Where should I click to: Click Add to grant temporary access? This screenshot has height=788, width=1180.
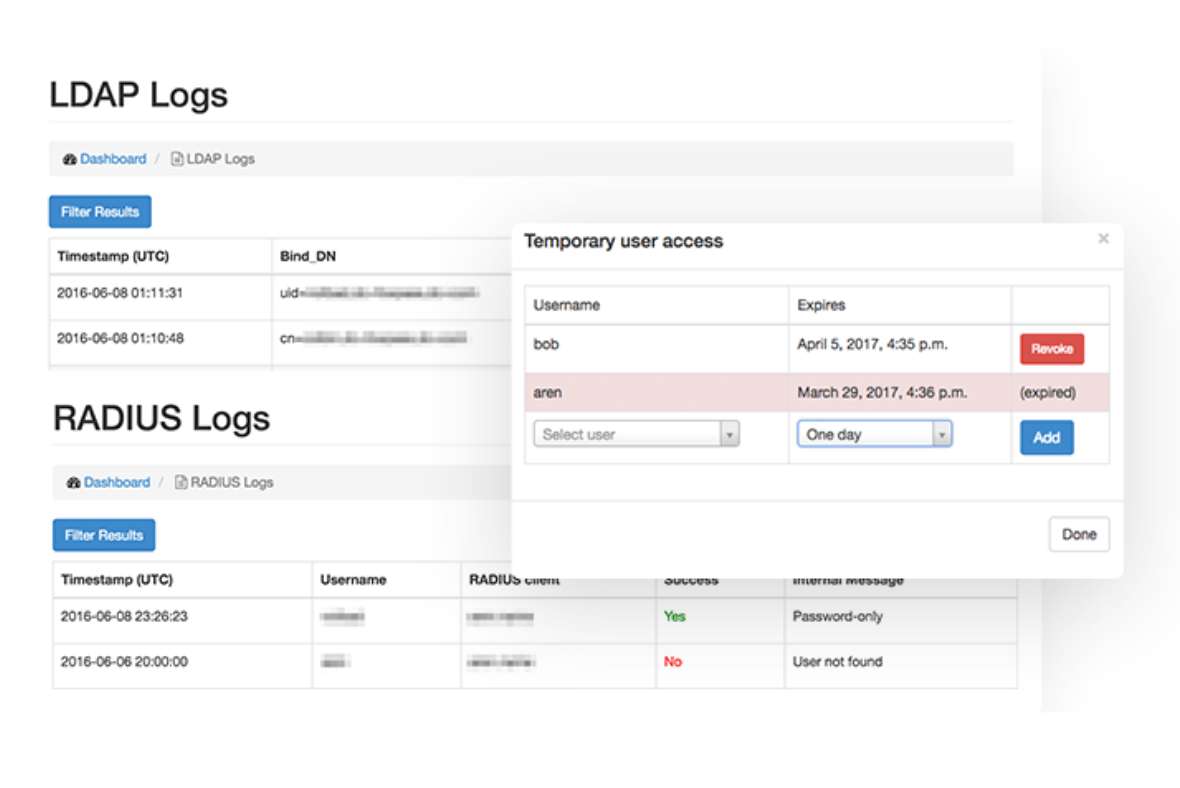tap(1046, 437)
